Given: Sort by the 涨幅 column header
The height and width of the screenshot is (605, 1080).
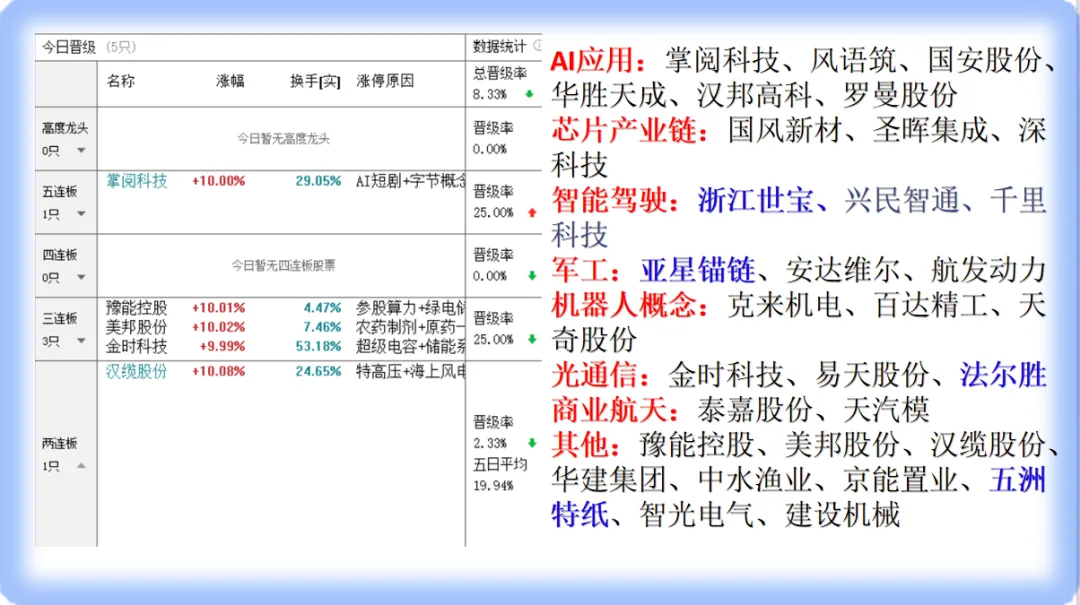Looking at the screenshot, I should (230, 81).
